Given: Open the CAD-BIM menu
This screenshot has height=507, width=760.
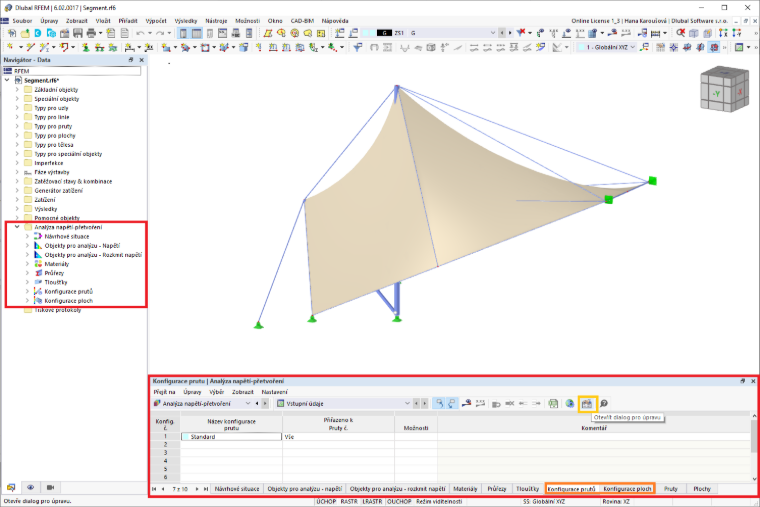Looking at the screenshot, I should pyautogui.click(x=302, y=21).
